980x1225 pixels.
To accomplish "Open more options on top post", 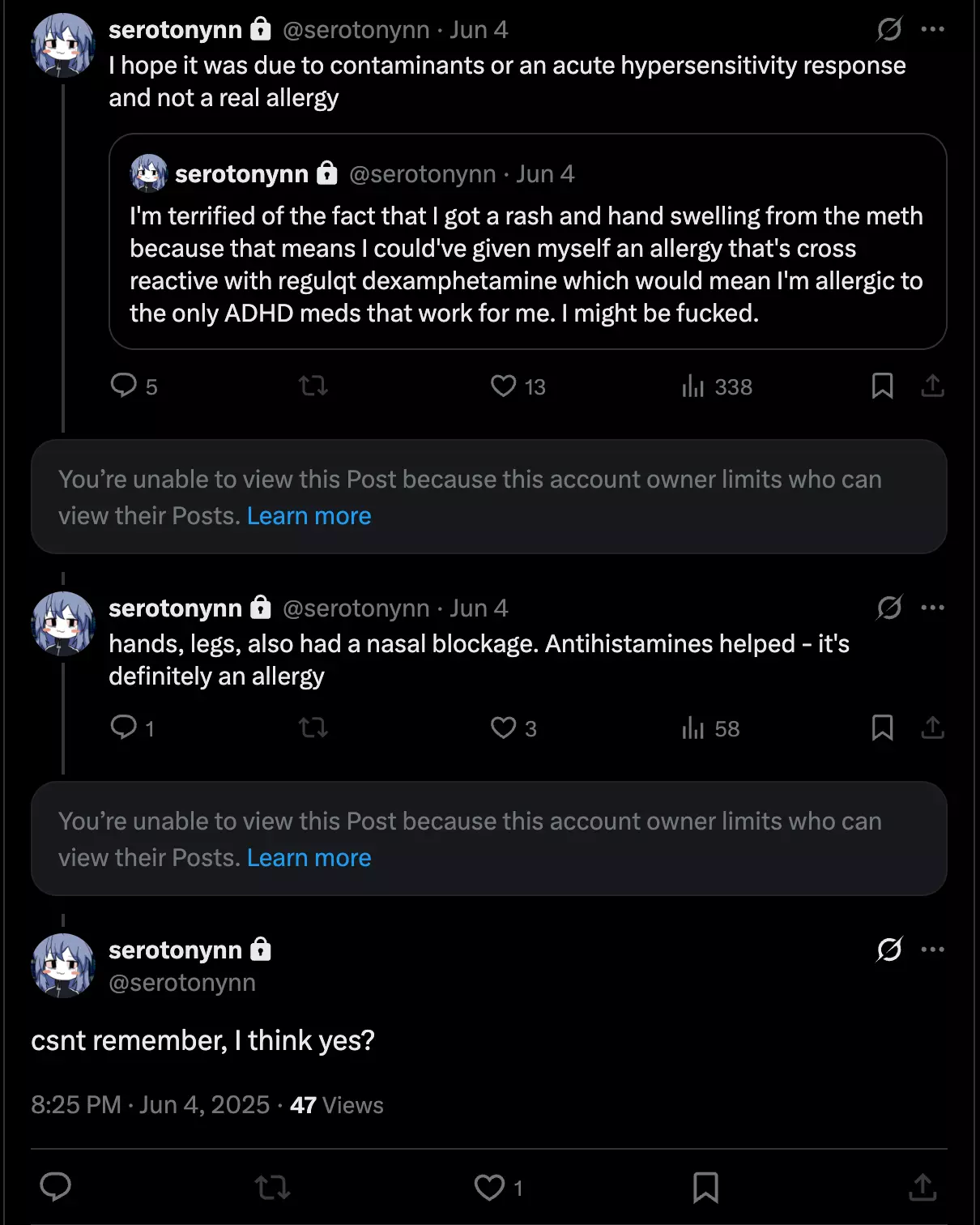I will (x=932, y=30).
